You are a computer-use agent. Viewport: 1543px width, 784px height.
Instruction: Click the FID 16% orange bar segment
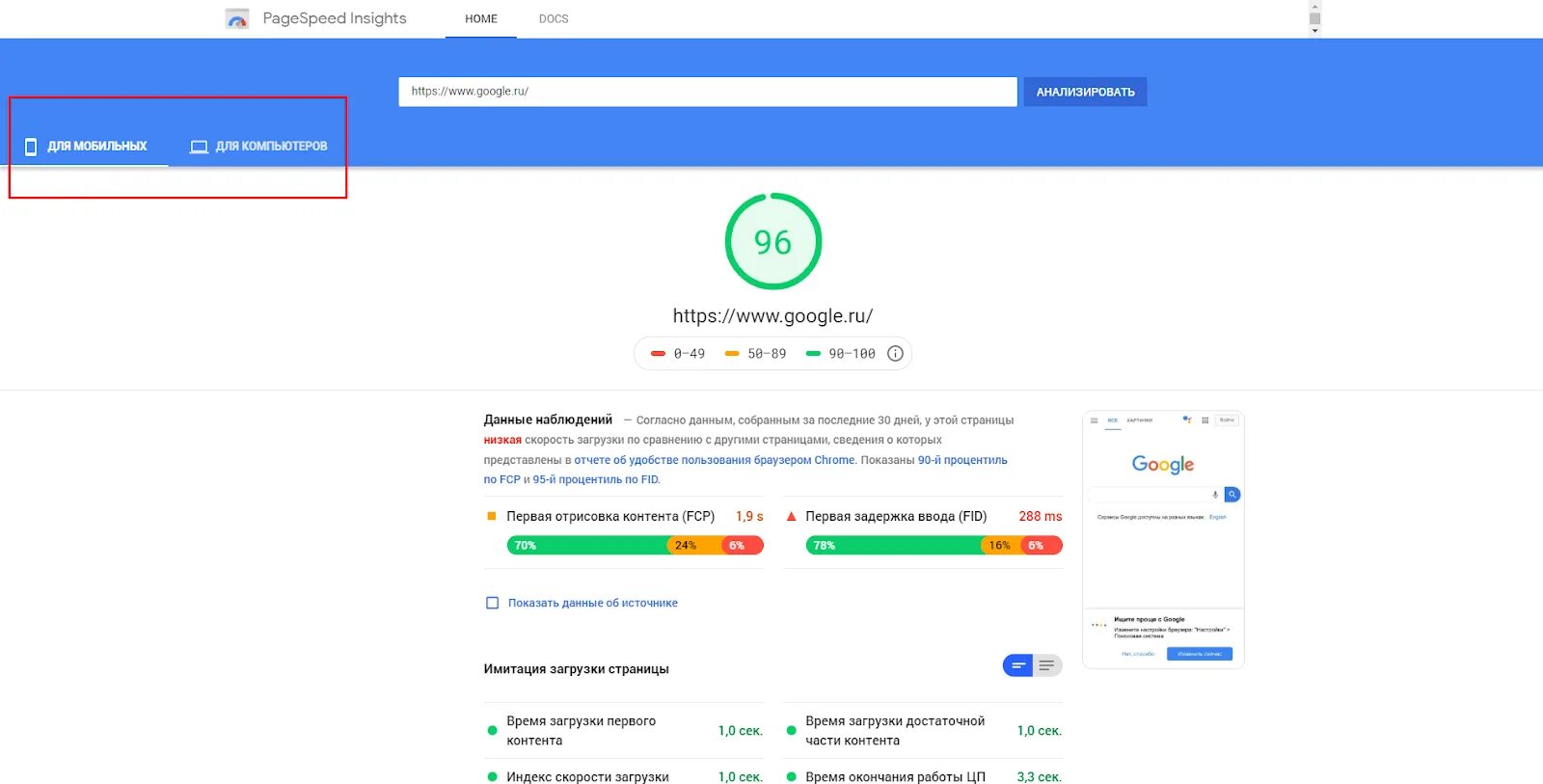pos(1001,546)
